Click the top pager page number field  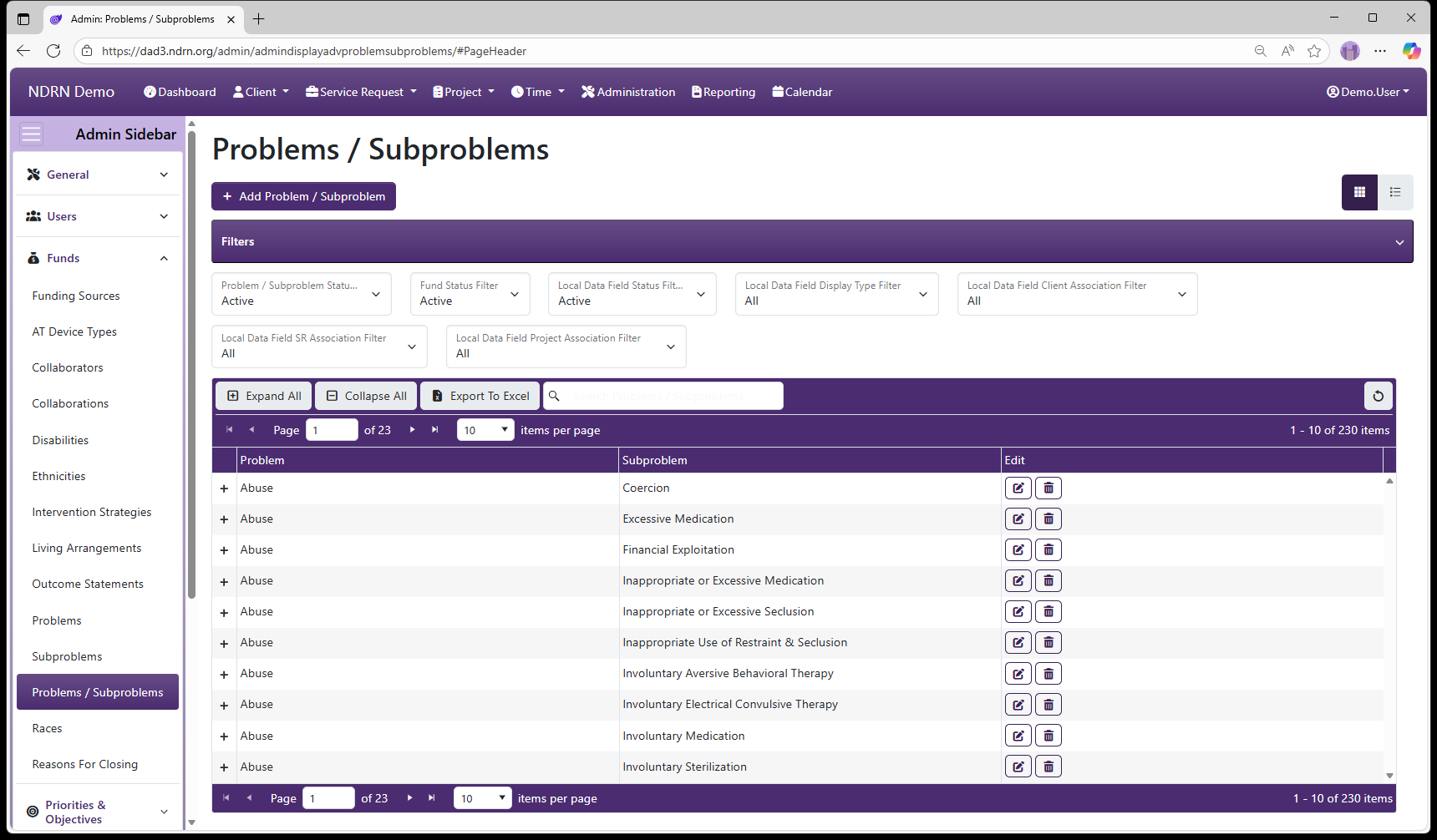(332, 430)
